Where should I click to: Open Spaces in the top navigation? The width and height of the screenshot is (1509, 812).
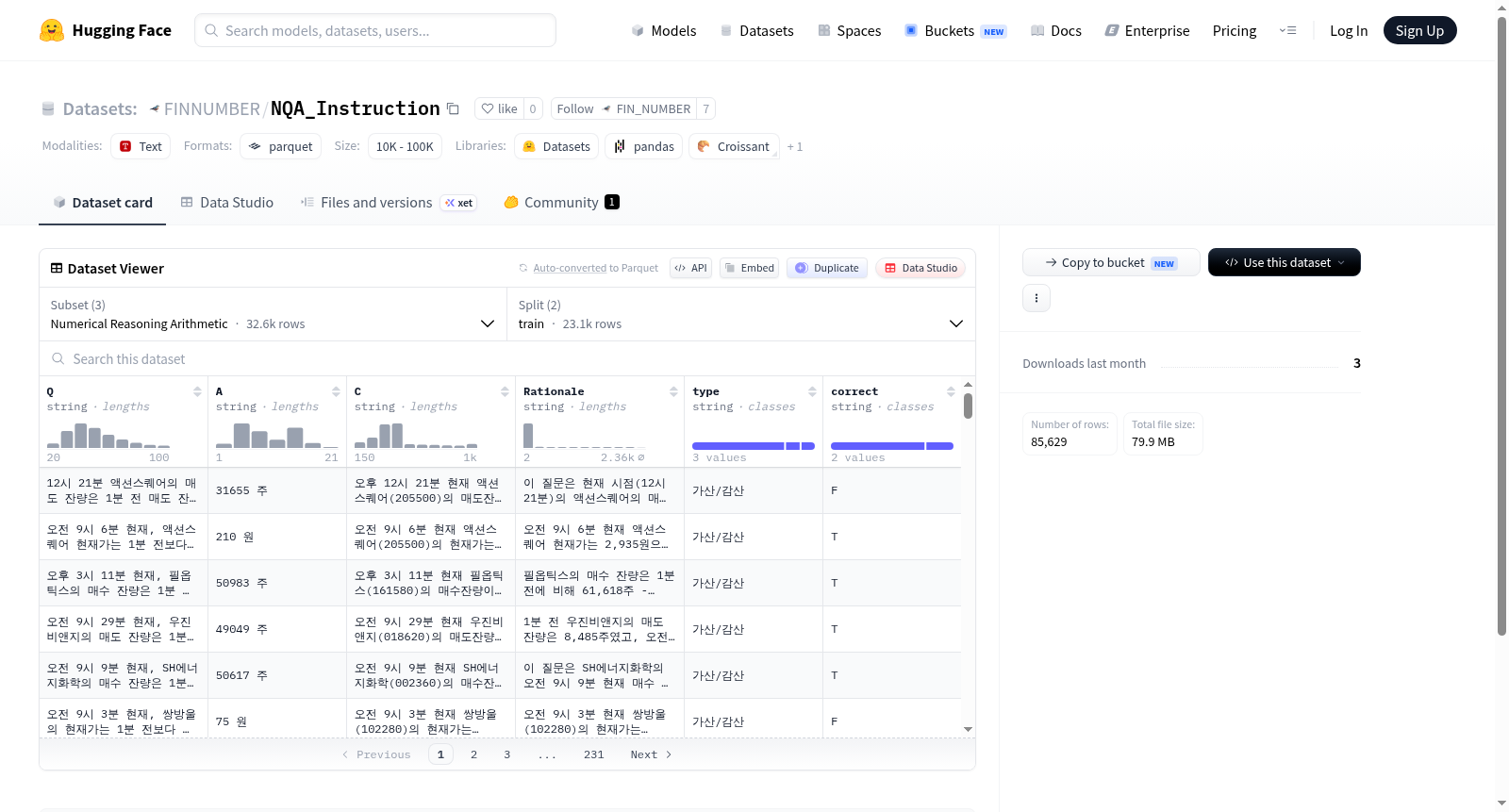click(850, 30)
